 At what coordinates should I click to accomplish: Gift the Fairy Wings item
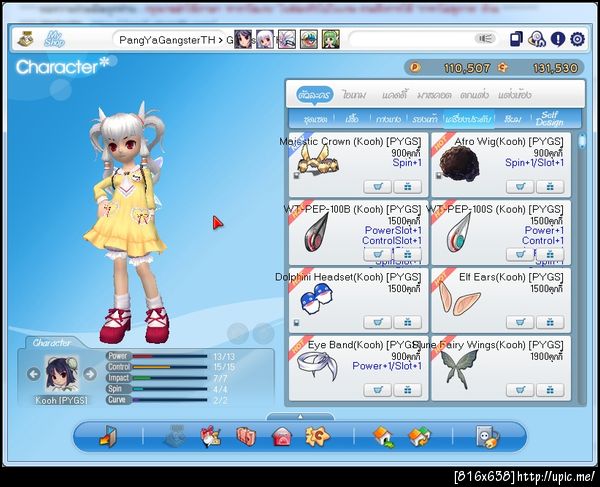550,390
